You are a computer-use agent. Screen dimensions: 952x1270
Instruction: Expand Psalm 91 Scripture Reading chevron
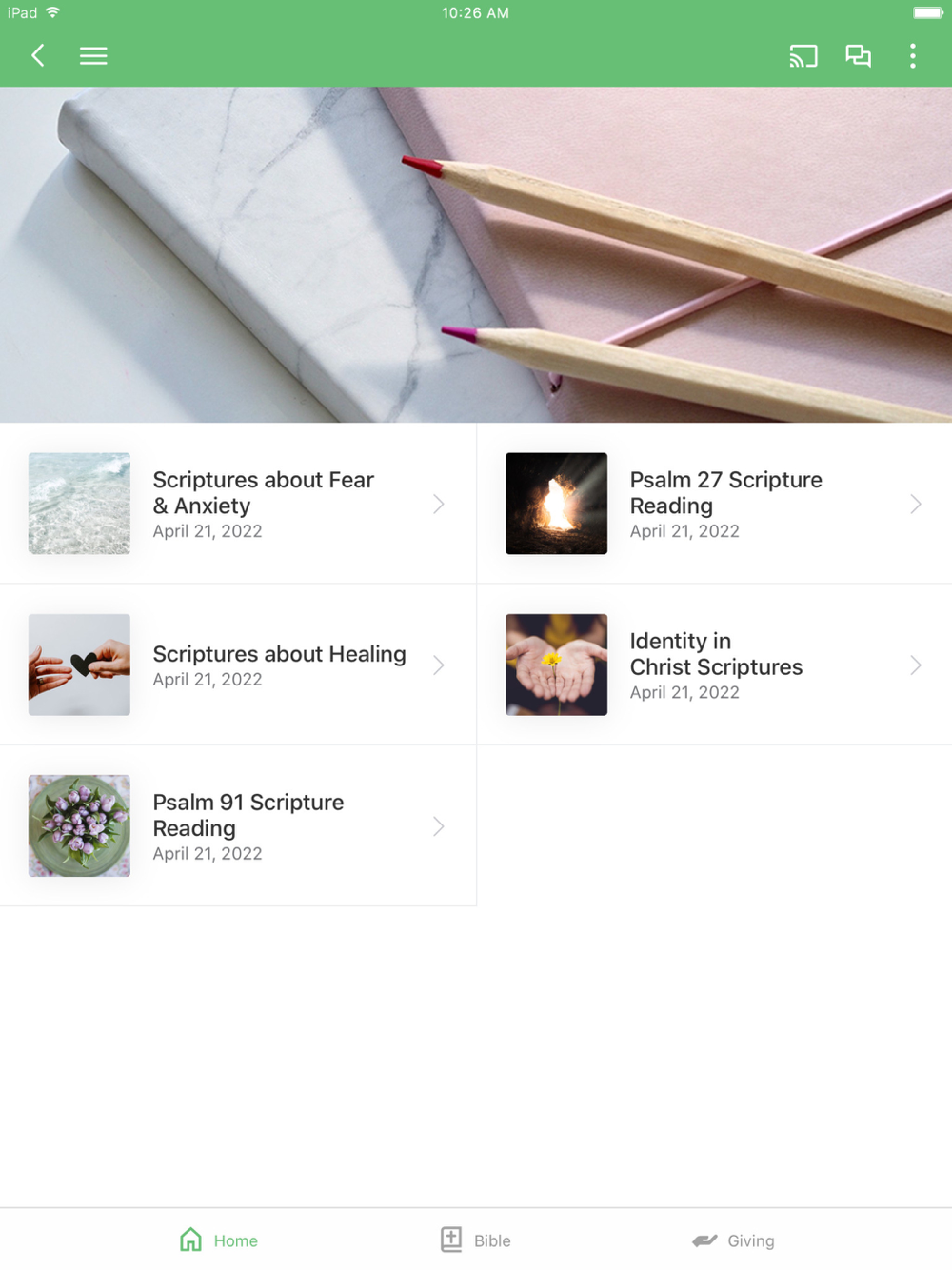coord(439,825)
